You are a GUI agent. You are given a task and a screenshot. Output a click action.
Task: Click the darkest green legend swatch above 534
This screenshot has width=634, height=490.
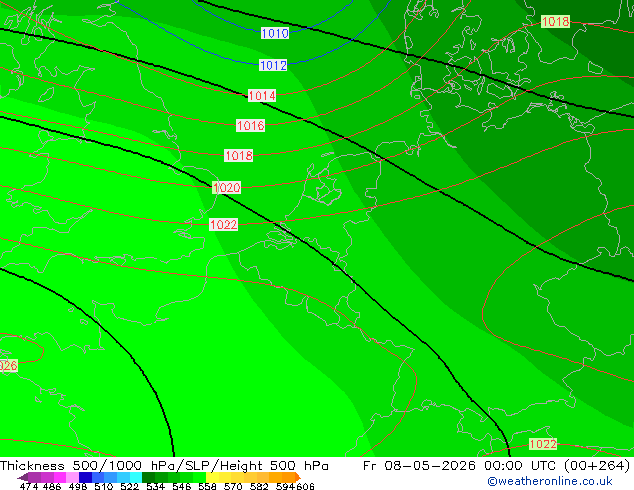tap(148, 477)
